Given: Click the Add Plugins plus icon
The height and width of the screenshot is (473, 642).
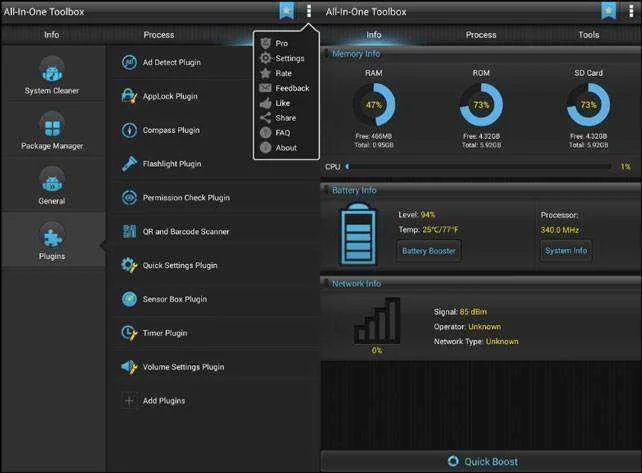Looking at the screenshot, I should coord(129,401).
